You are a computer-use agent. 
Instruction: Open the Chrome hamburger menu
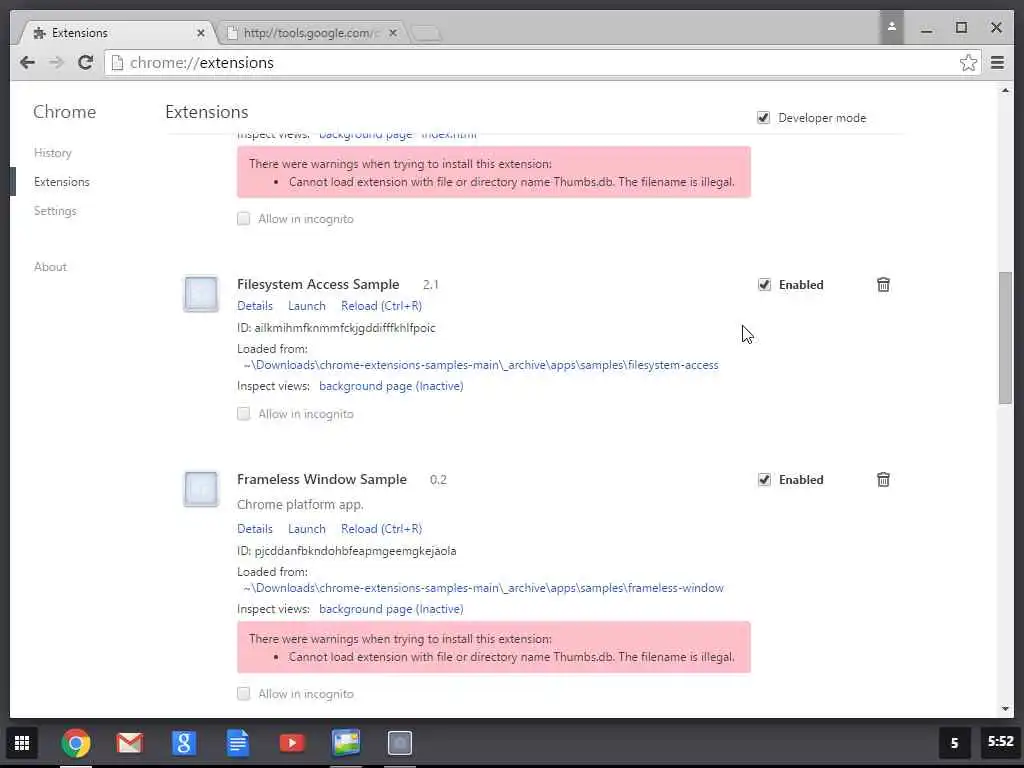pyautogui.click(x=997, y=63)
